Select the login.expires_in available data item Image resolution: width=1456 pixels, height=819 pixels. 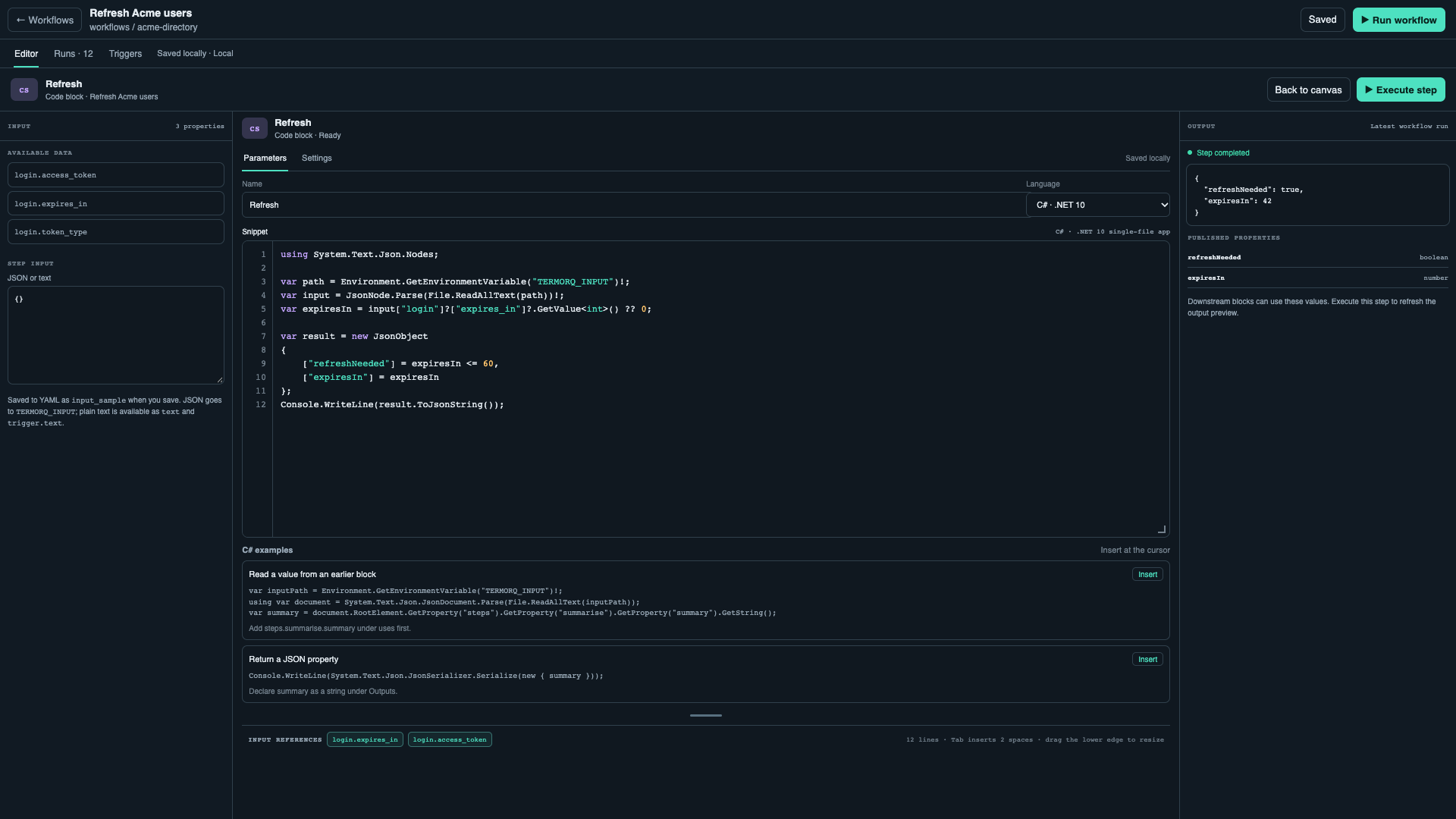click(116, 203)
